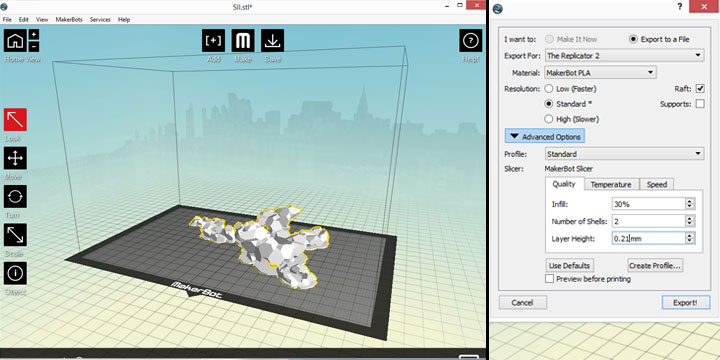Click the dialog question mark help button
Image resolution: width=720 pixels, height=360 pixels.
(x=680, y=6)
